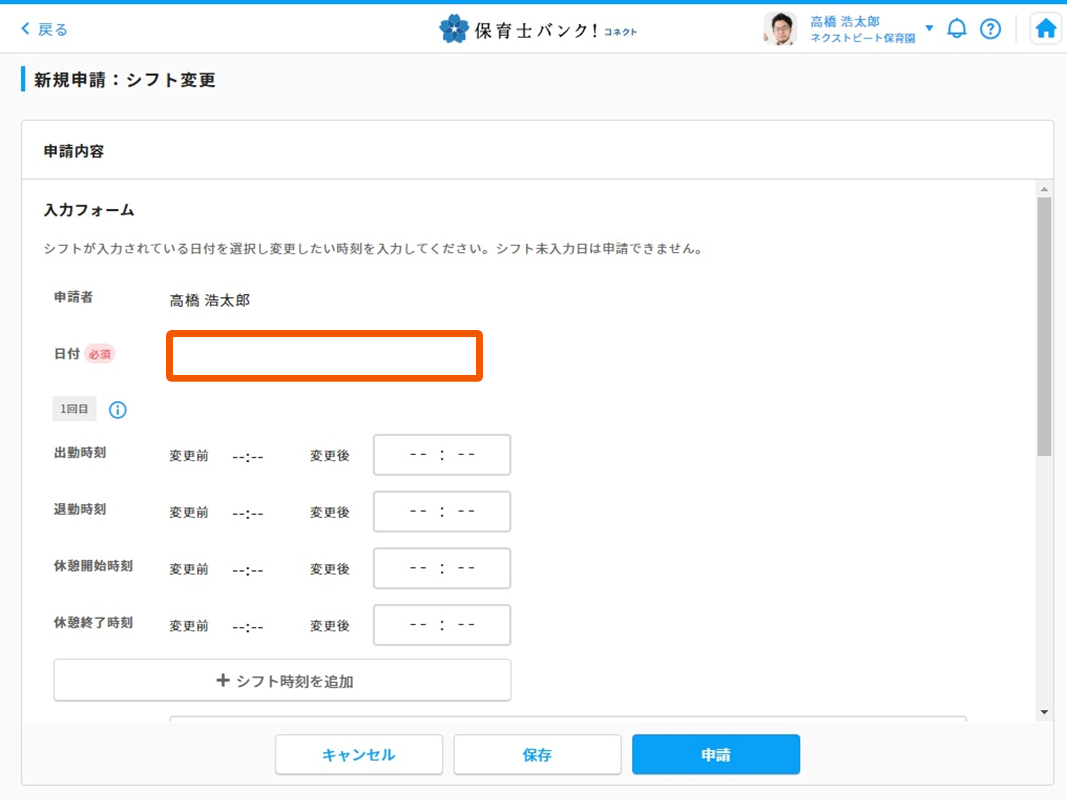
Task: Click the シフト時刻を追加 add shift button
Action: tap(281, 680)
